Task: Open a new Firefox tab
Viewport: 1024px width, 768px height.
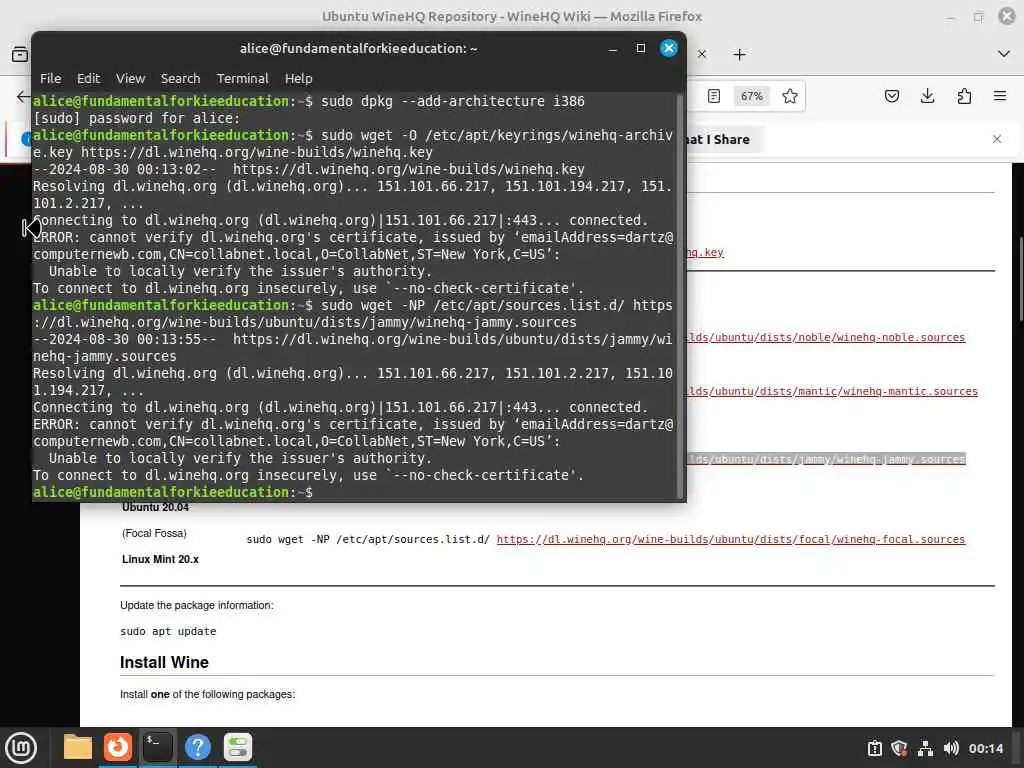Action: point(739,54)
